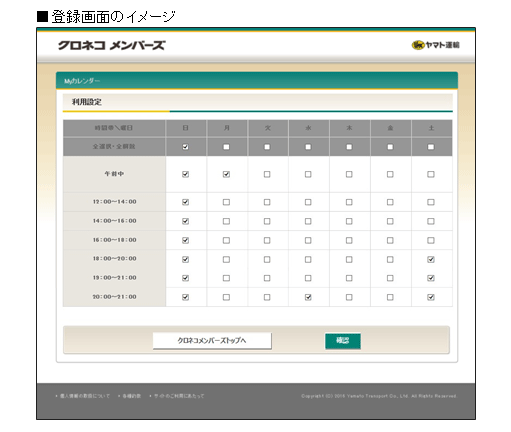This screenshot has height=432, width=511.
Task: Check 12:00~14:00 checkbox for 土
Action: (431, 202)
